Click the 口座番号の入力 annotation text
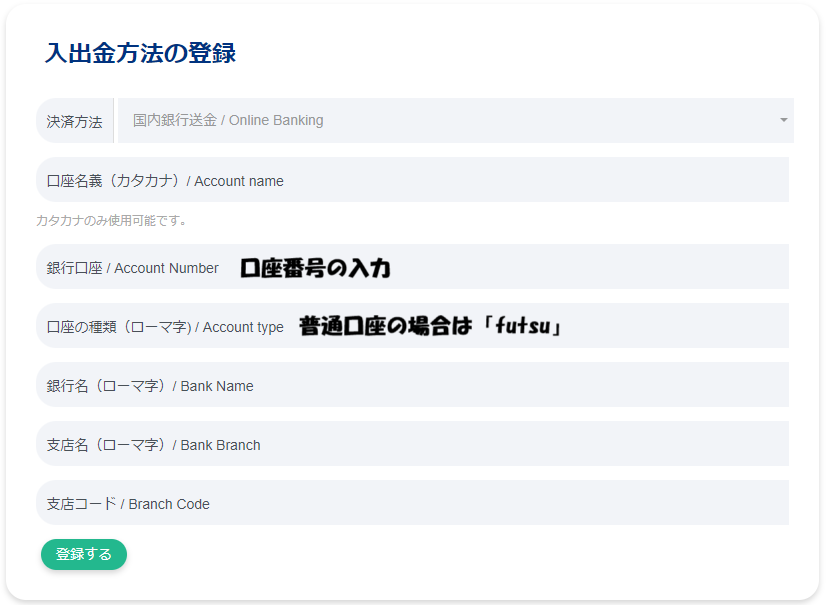 315,268
